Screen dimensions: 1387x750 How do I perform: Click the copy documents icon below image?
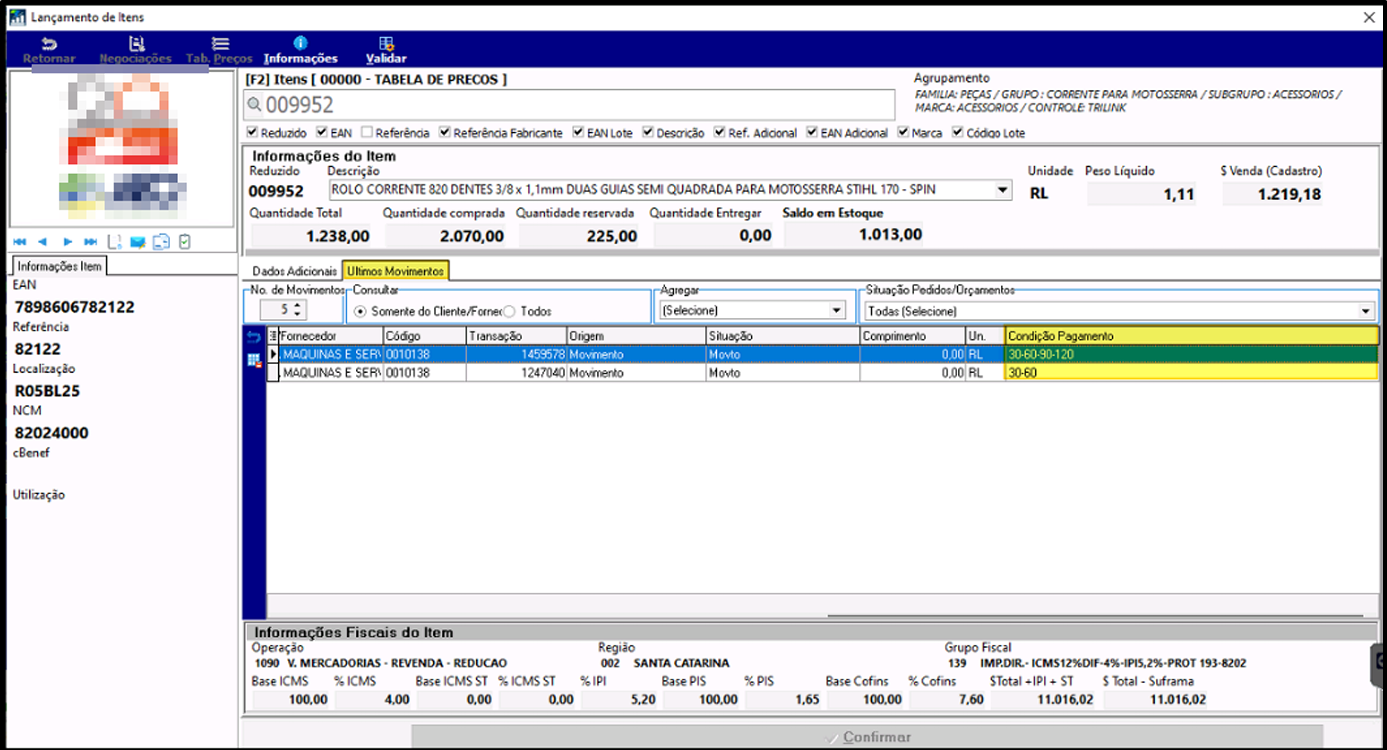click(161, 242)
